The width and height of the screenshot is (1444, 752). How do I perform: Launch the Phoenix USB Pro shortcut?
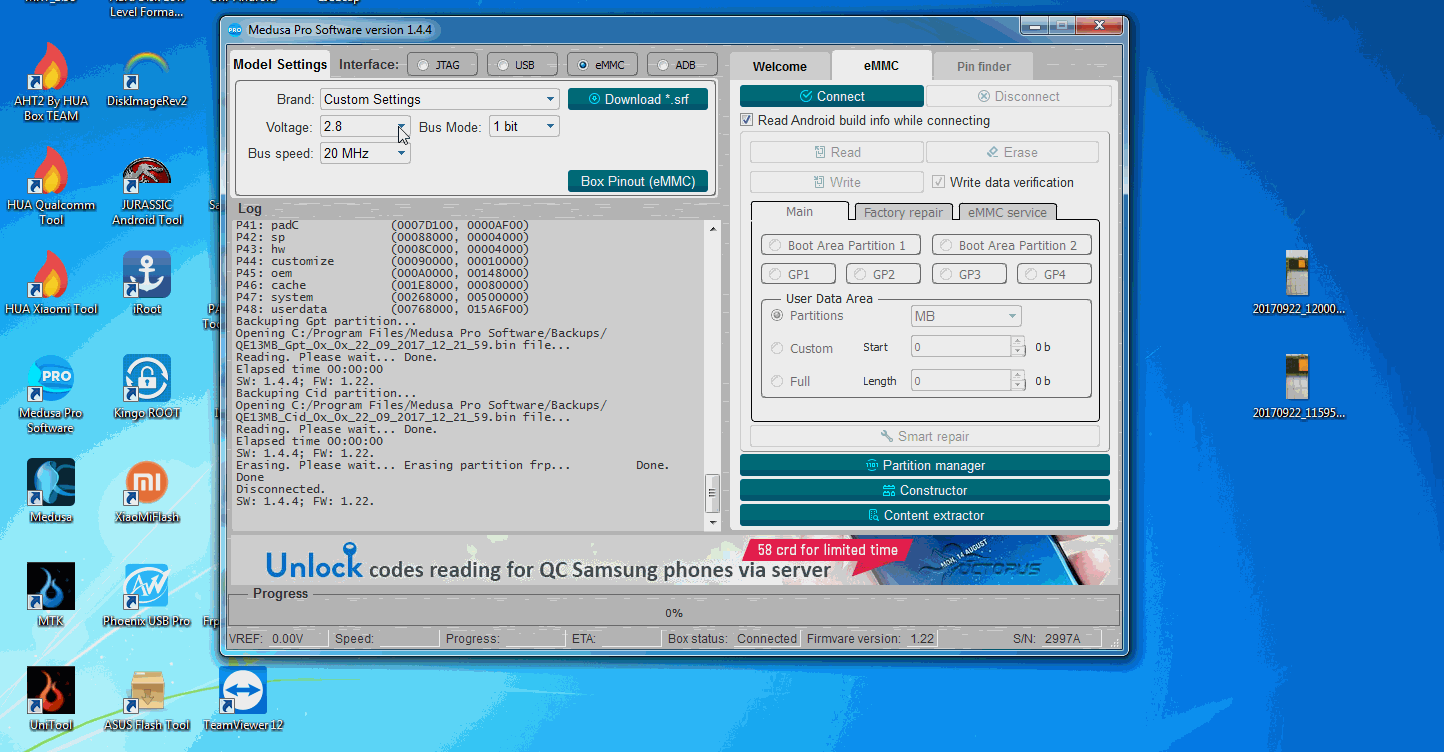(147, 594)
